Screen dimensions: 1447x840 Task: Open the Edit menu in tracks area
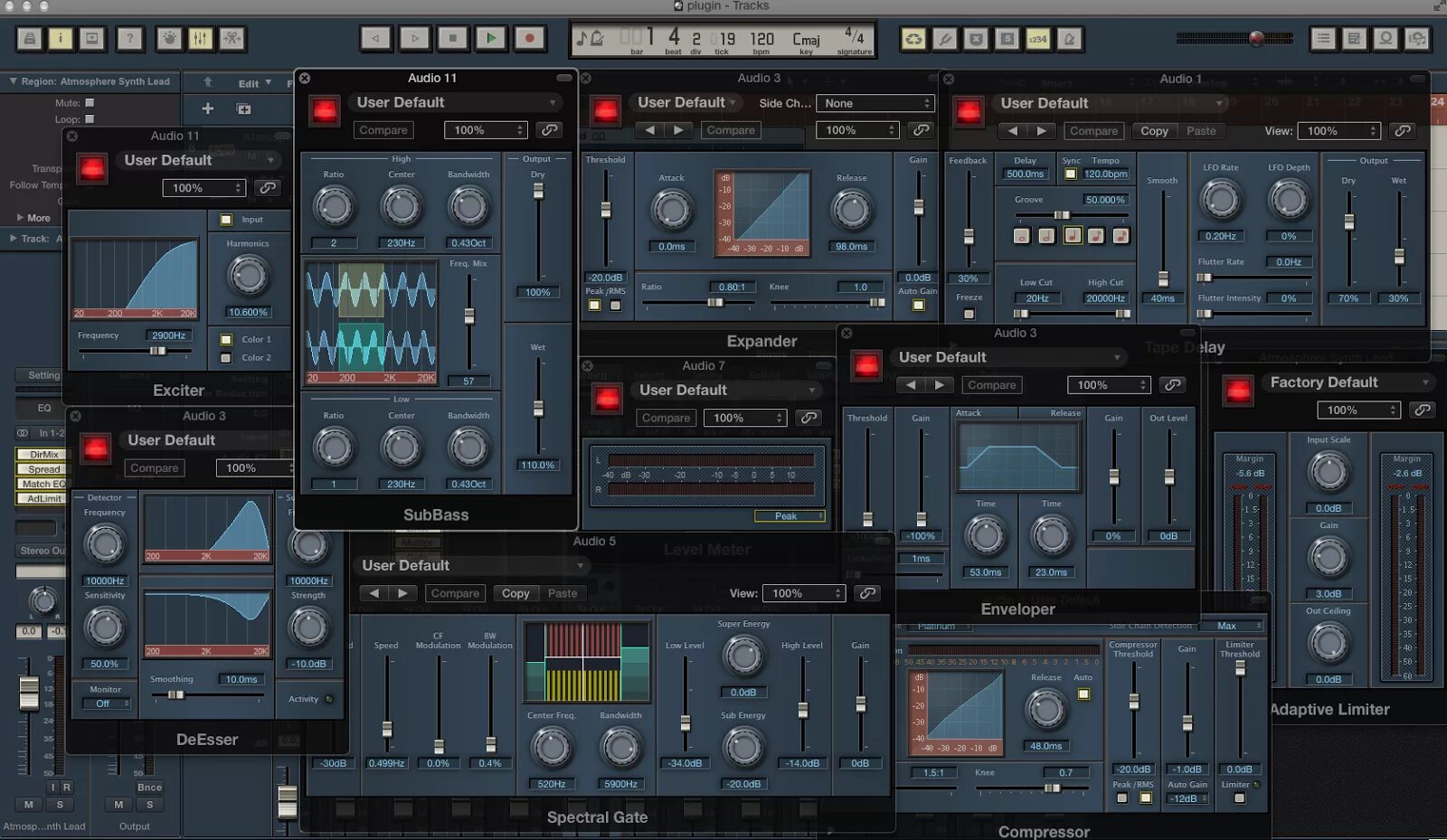coord(254,83)
